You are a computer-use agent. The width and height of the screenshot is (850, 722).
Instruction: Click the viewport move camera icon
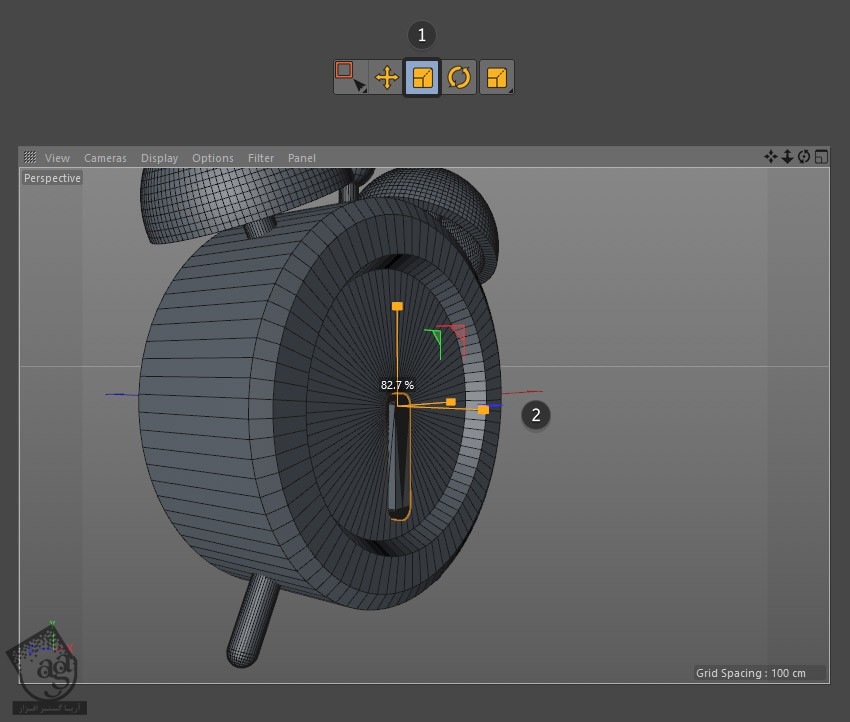pos(770,157)
